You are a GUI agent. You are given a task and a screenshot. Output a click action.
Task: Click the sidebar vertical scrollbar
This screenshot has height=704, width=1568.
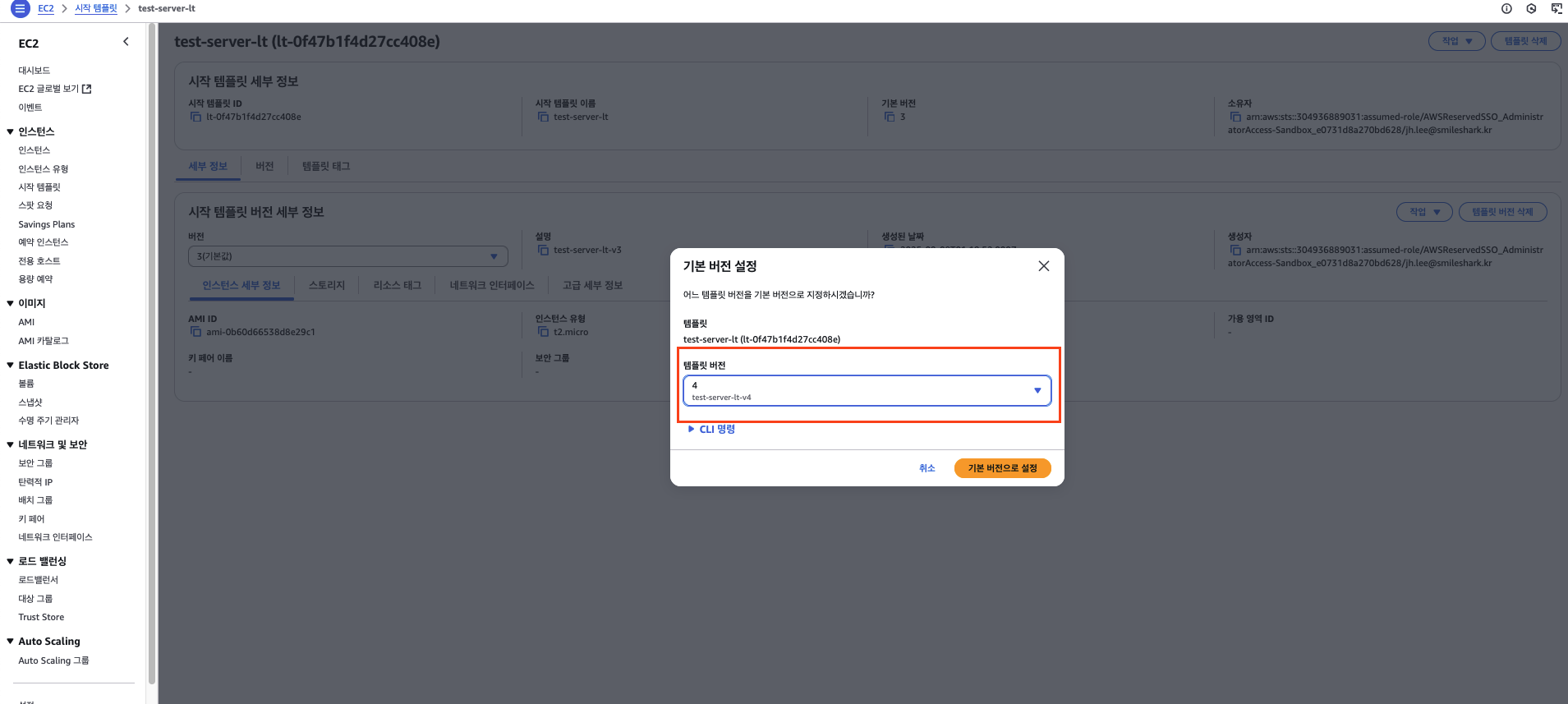151,353
